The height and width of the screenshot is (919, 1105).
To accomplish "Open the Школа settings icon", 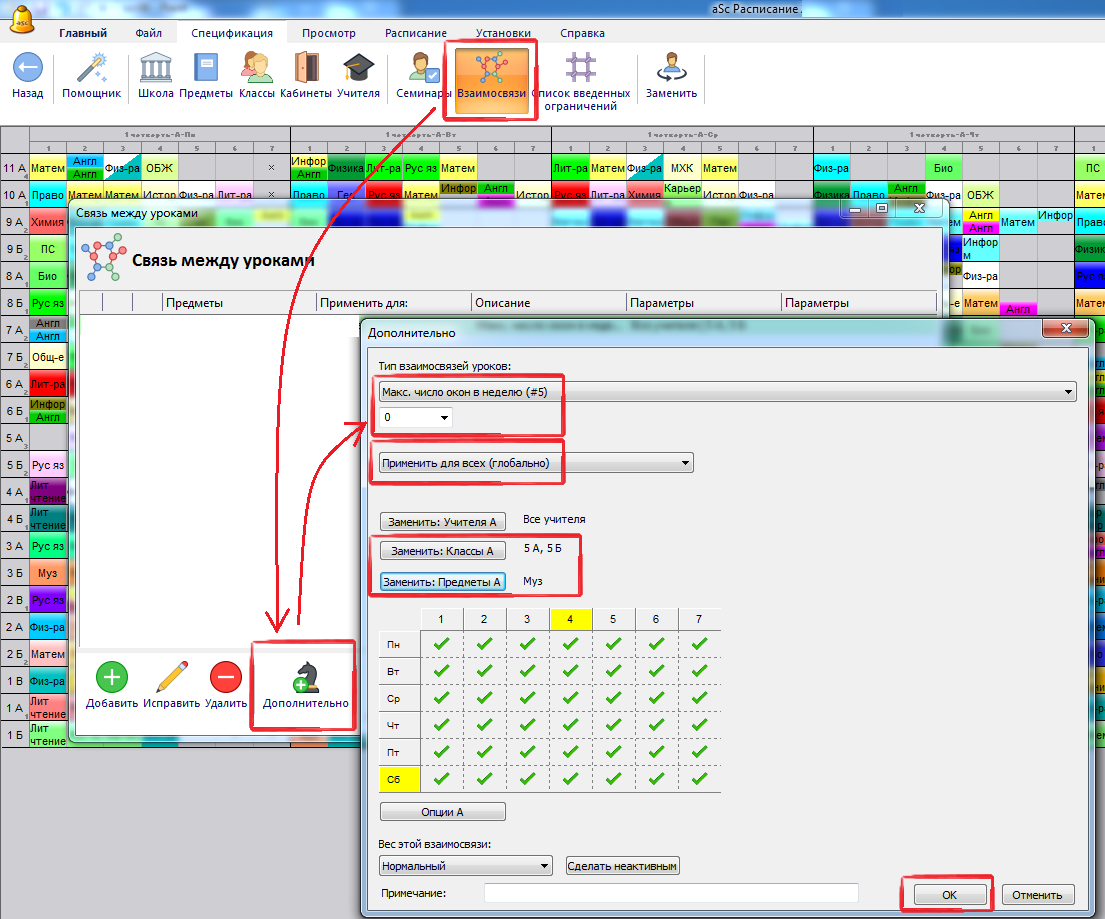I will (x=155, y=68).
